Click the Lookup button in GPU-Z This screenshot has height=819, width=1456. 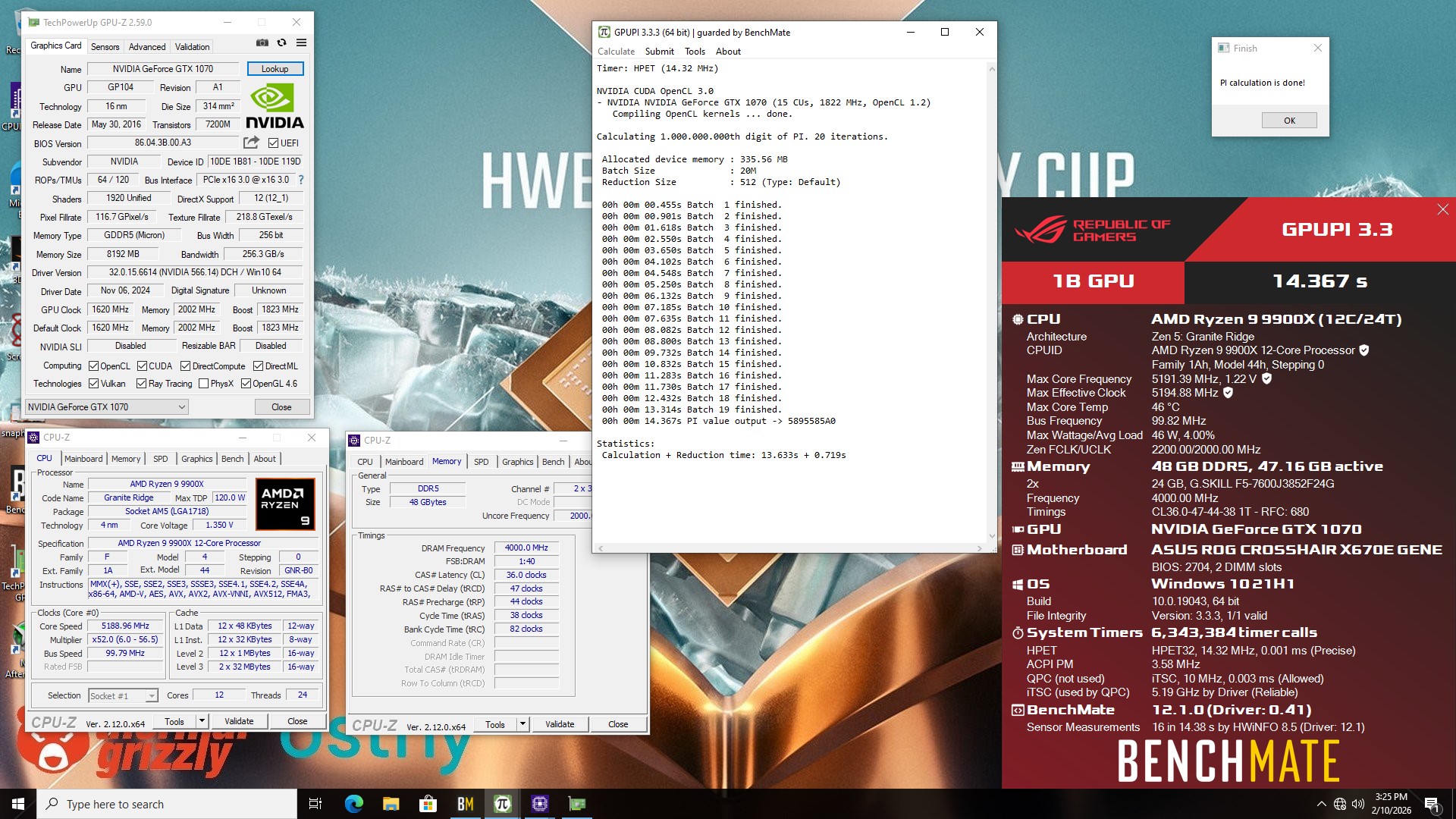point(275,69)
